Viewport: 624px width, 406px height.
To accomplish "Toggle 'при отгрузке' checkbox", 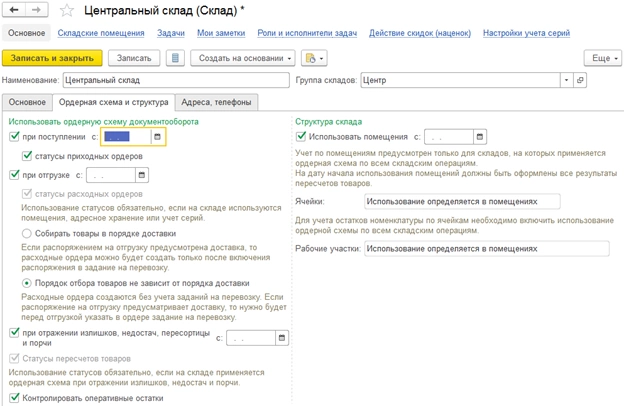I will click(x=14, y=174).
